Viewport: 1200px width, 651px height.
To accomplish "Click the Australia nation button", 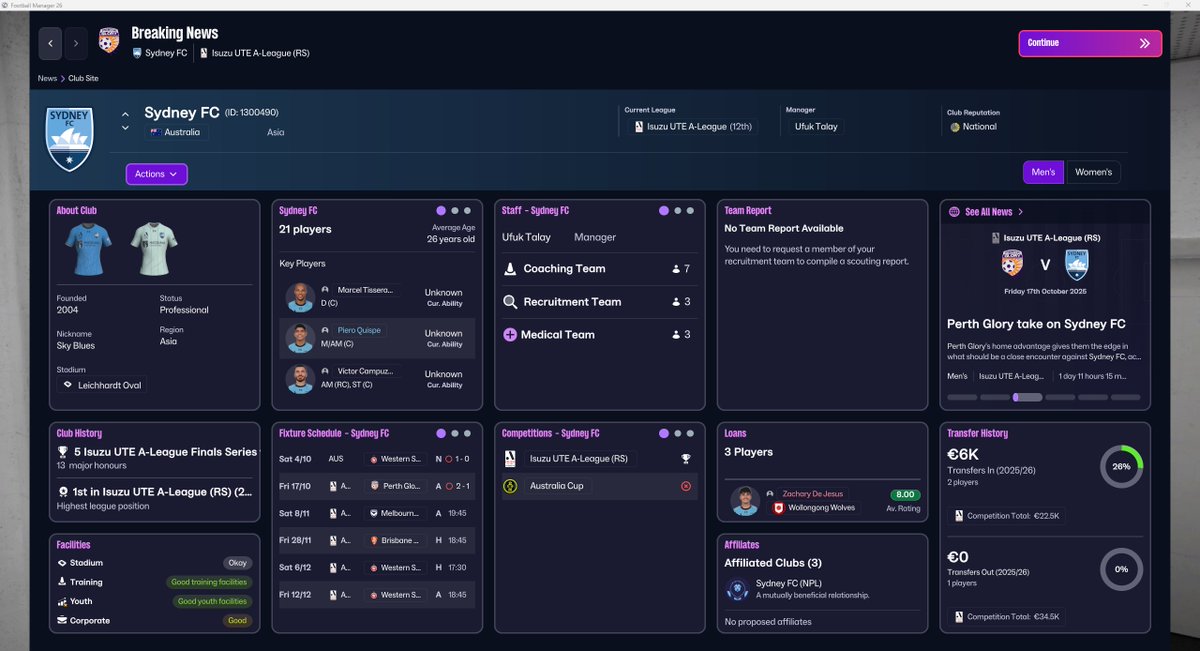I will tap(176, 132).
